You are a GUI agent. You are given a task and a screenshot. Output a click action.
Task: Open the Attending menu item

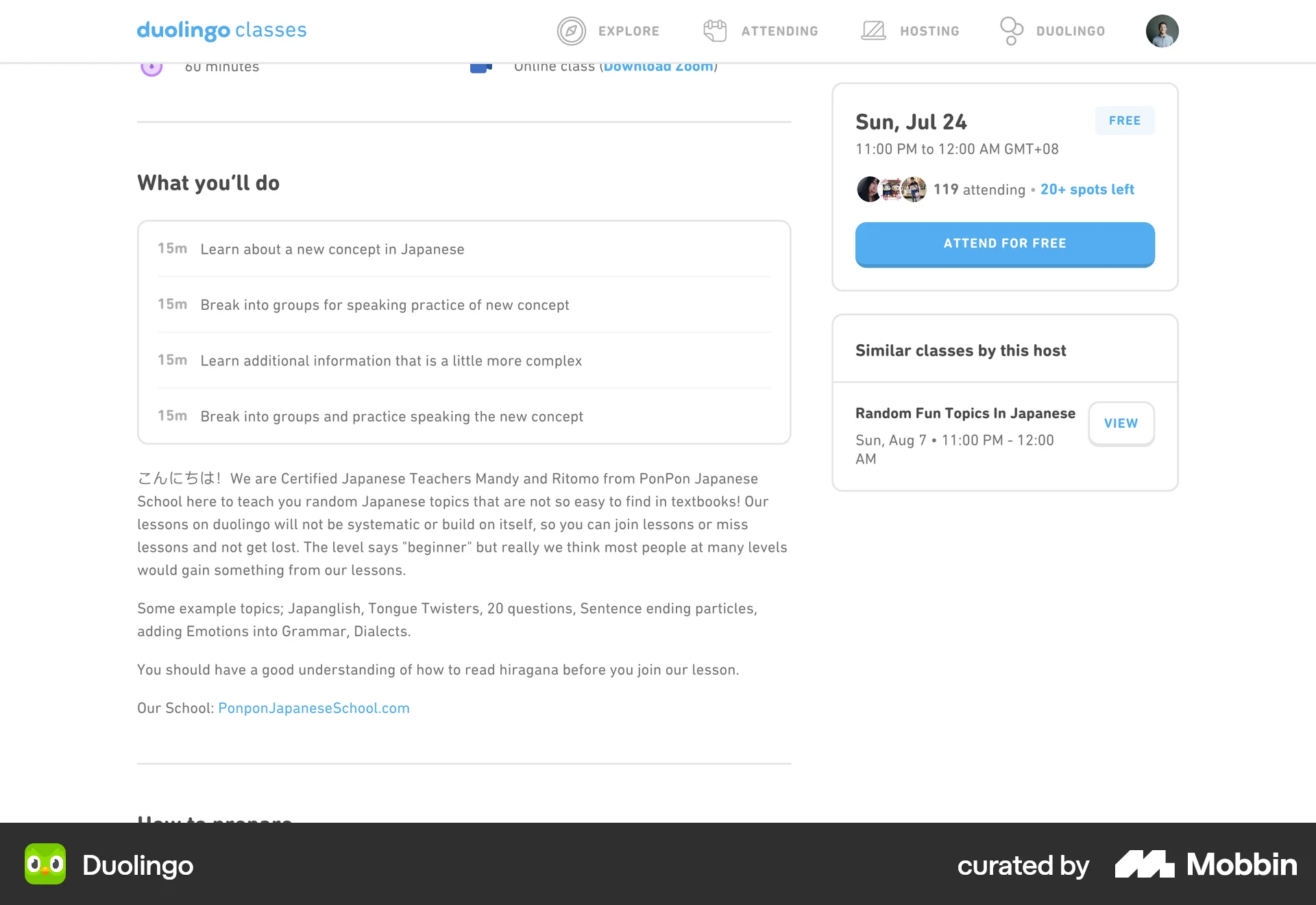pyautogui.click(x=779, y=31)
